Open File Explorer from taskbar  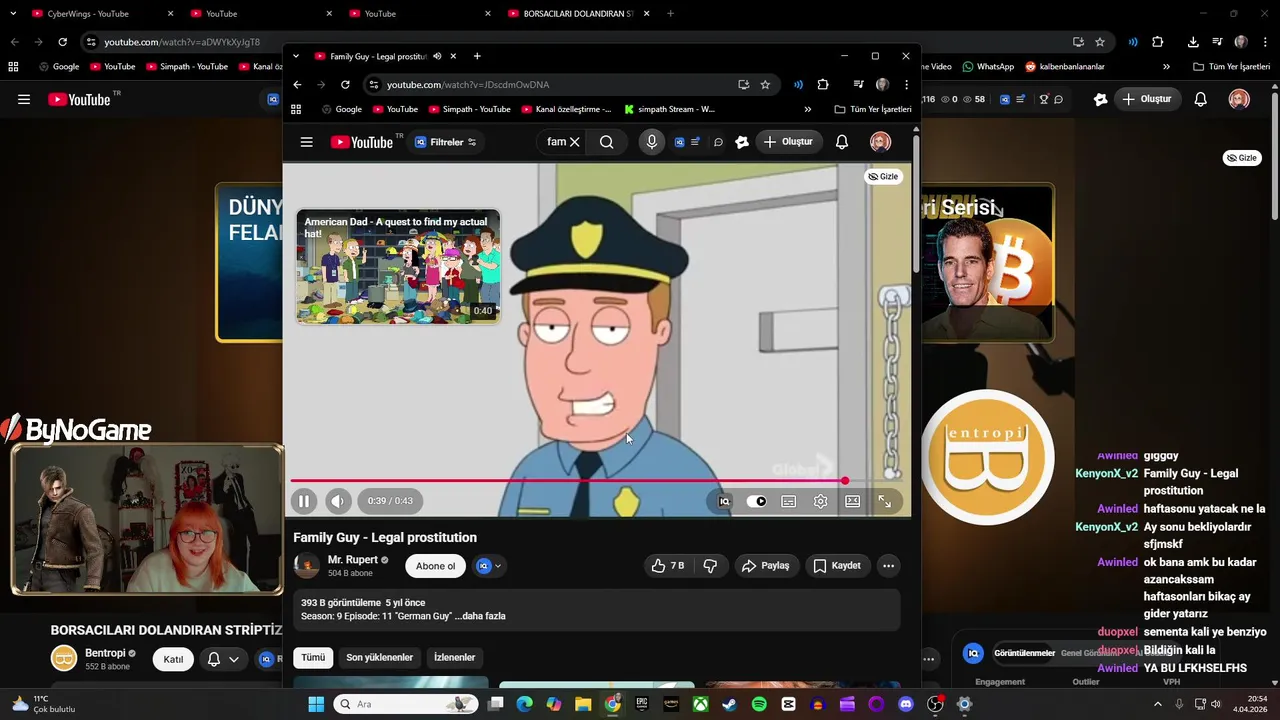pyautogui.click(x=583, y=704)
